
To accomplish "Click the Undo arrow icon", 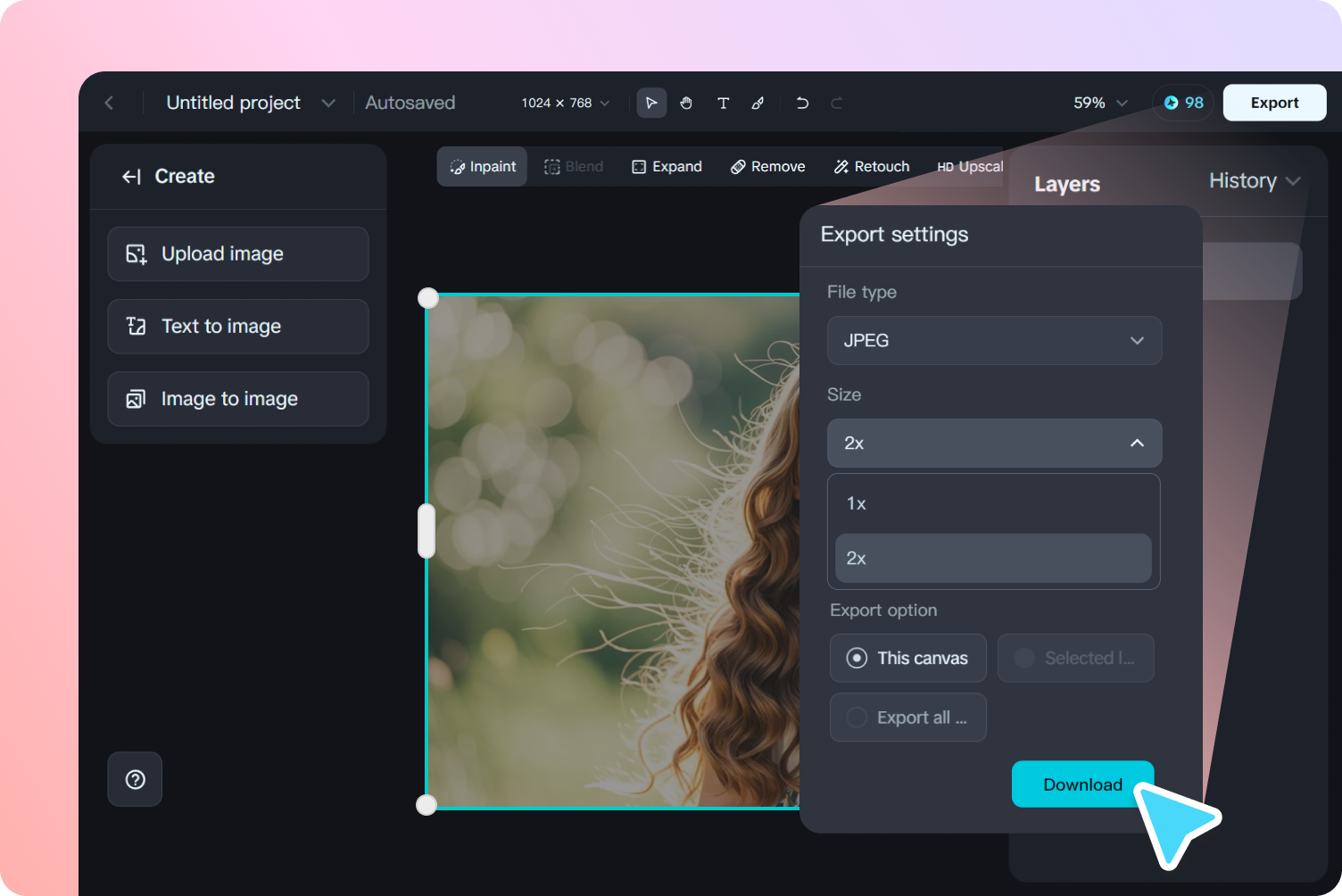I will (x=802, y=103).
